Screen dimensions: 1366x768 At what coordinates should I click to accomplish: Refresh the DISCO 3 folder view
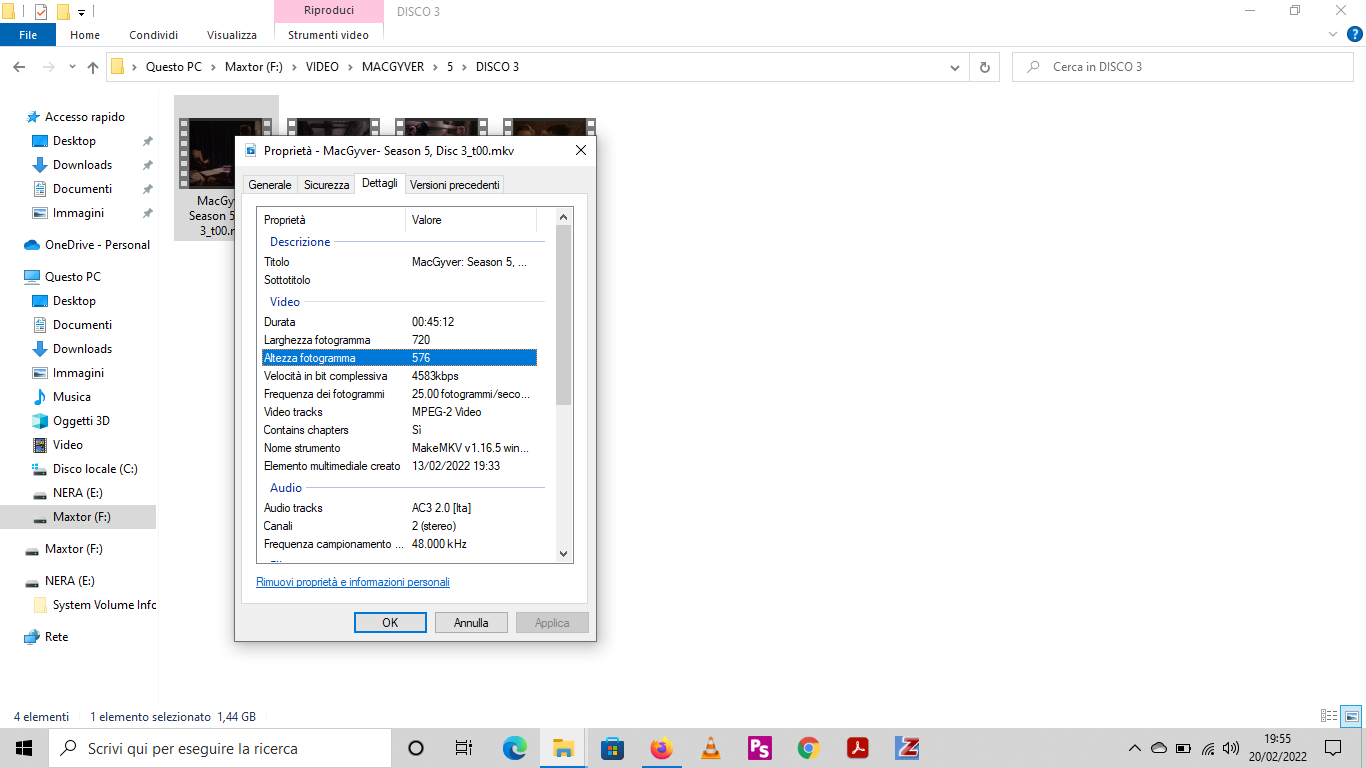[x=985, y=67]
